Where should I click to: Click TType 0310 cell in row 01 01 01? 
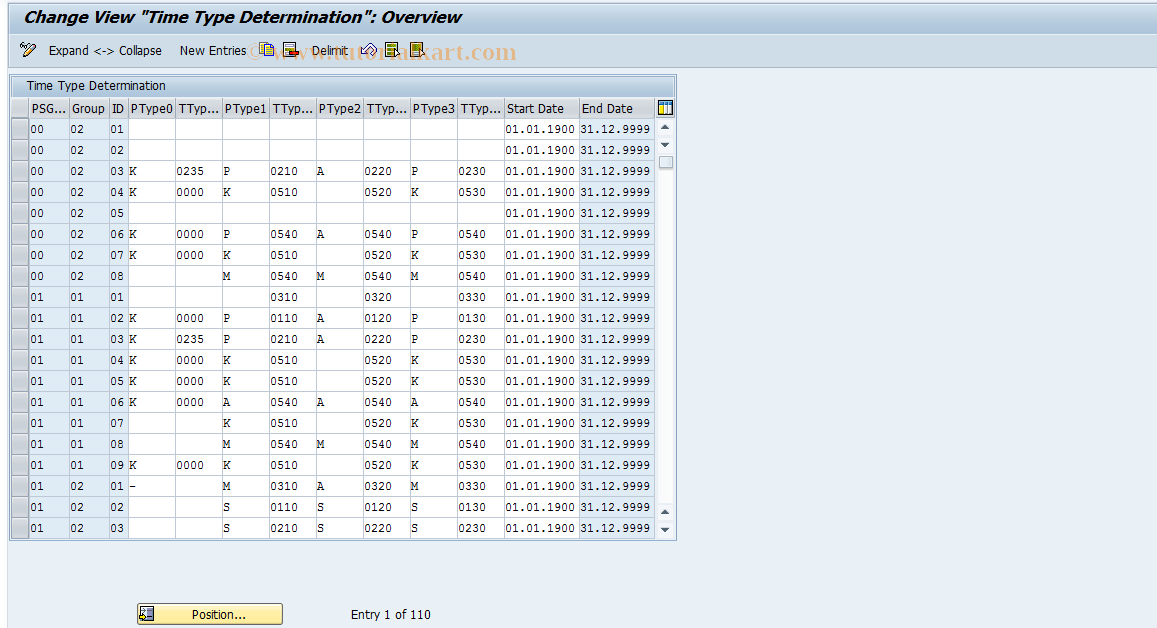click(x=293, y=297)
